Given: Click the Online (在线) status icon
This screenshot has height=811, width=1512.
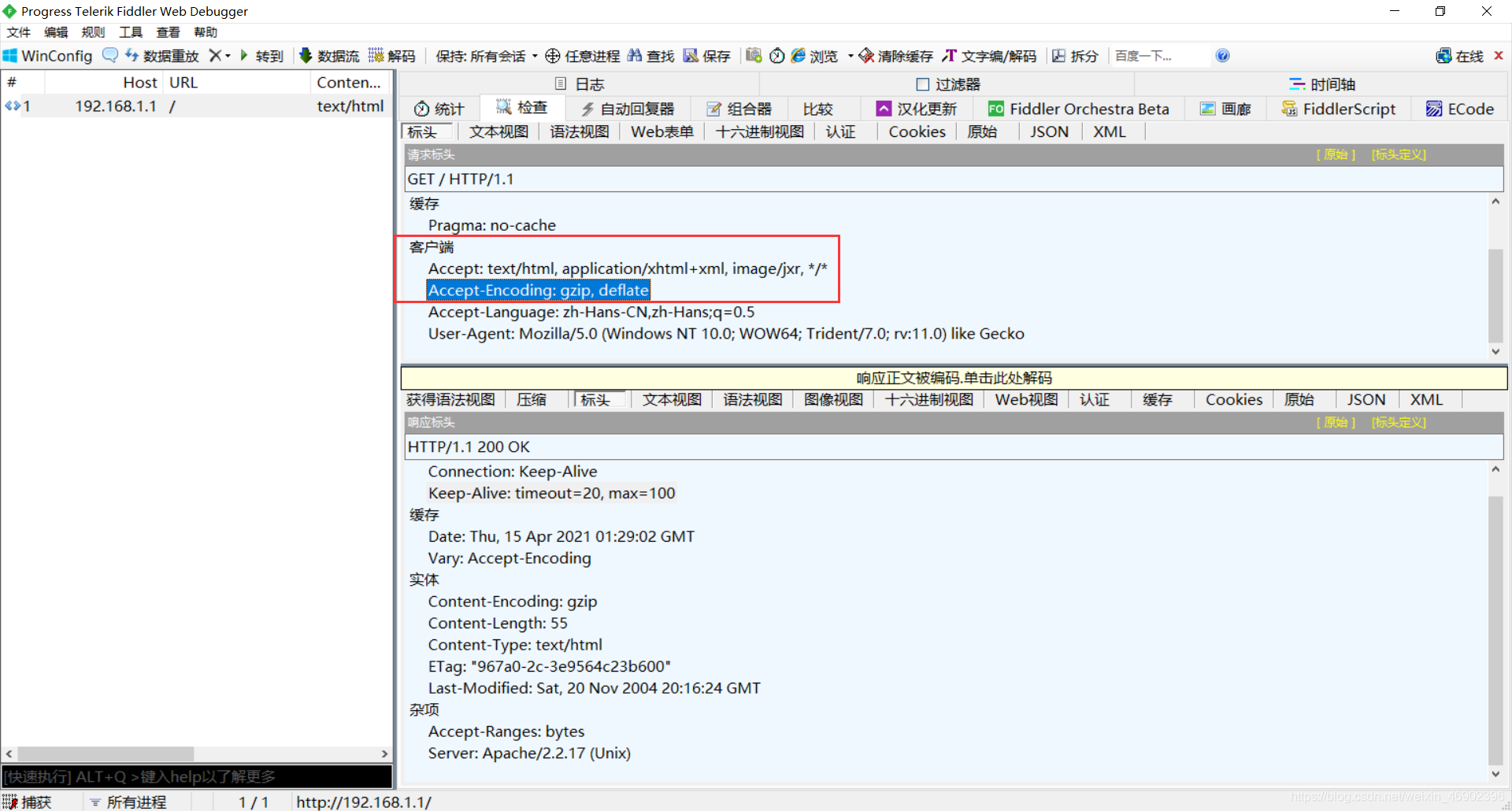Looking at the screenshot, I should [1443, 56].
